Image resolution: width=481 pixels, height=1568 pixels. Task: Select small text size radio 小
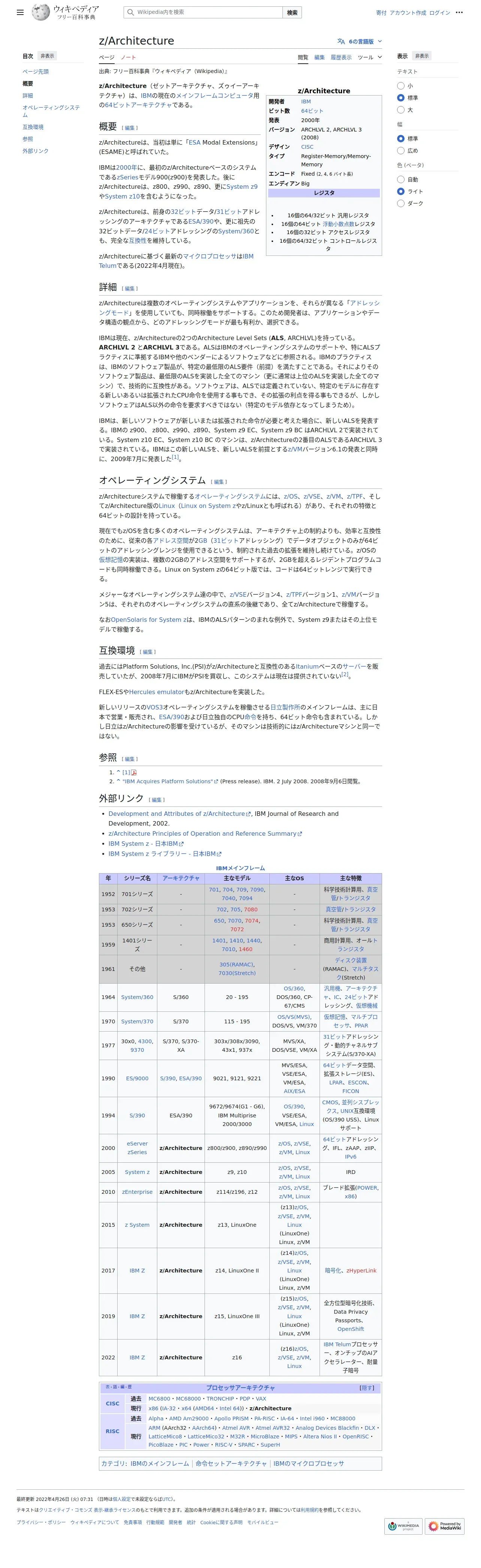(400, 86)
